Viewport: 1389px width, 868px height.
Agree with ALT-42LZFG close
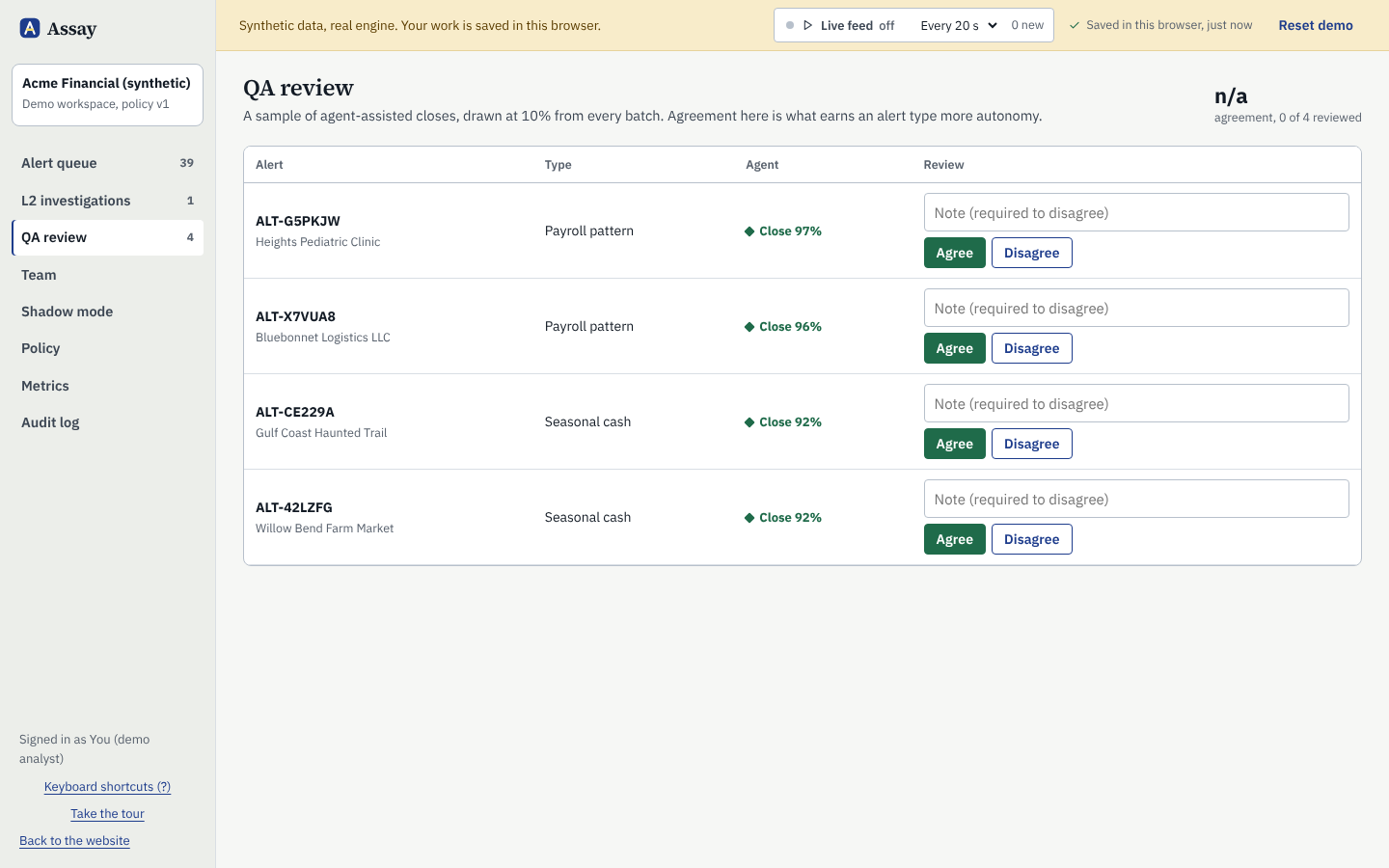point(955,539)
